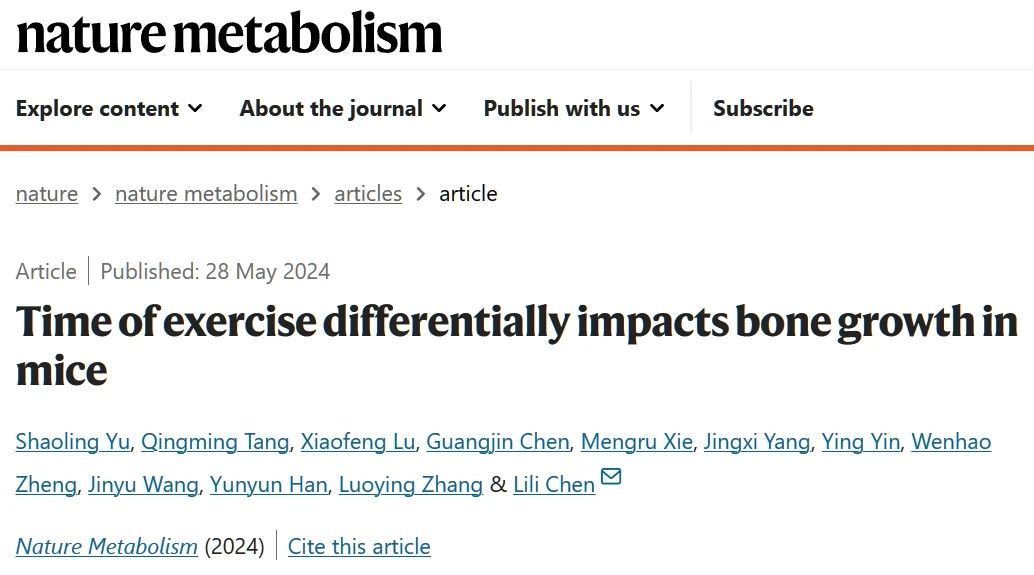The image size is (1034, 575).
Task: Open author Qingming Tang's profile
Action: (215, 442)
